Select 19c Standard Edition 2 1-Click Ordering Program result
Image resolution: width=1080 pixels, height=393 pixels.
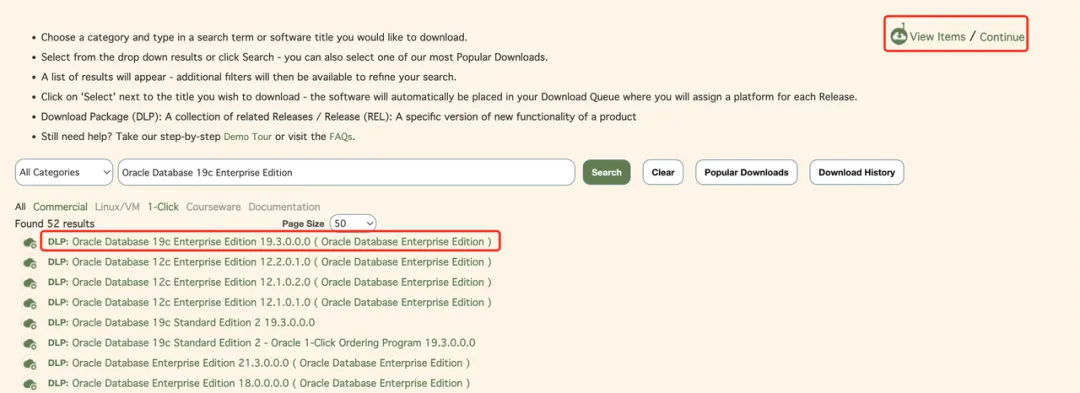[262, 343]
